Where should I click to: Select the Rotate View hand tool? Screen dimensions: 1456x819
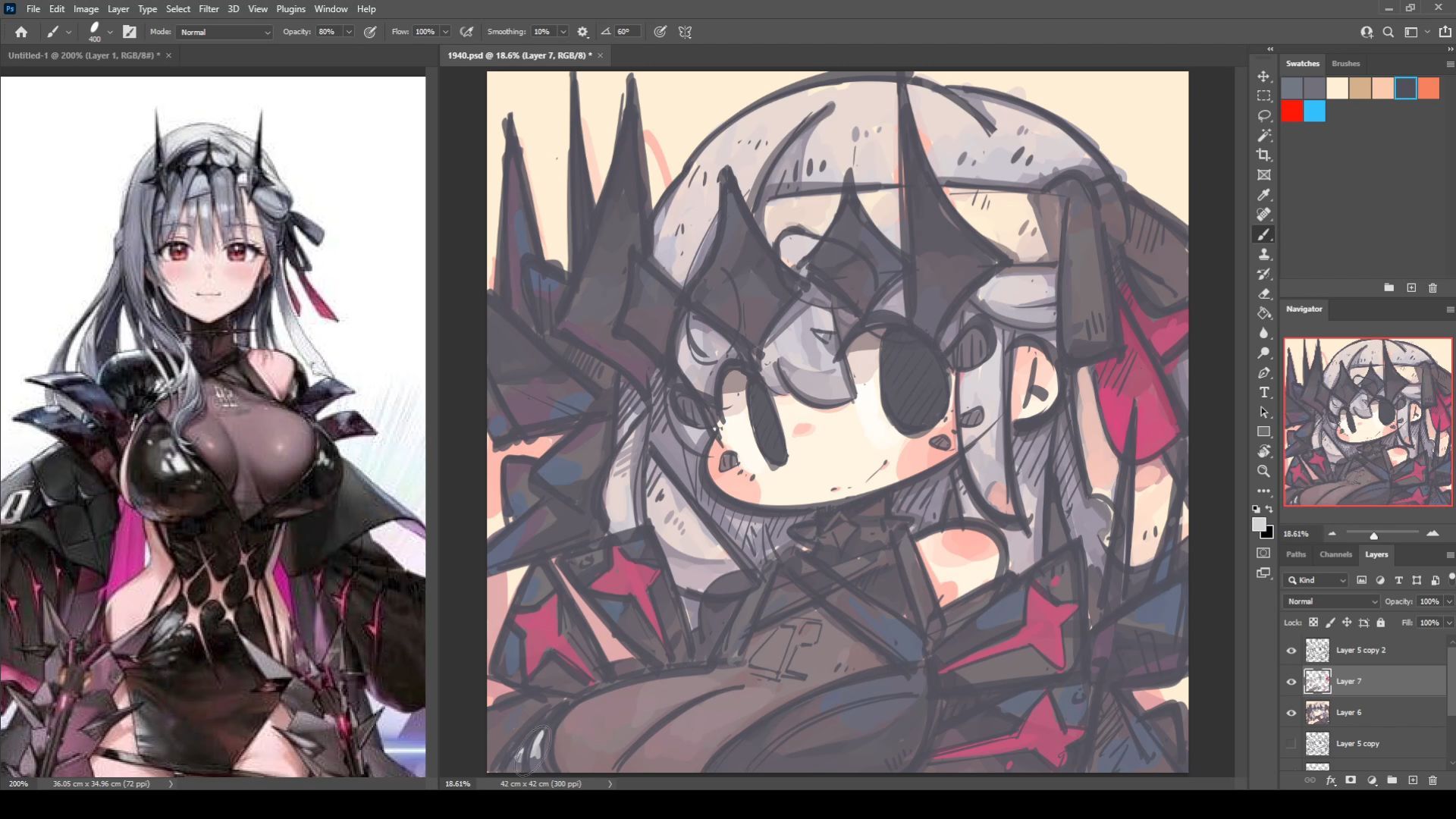[x=1263, y=452]
